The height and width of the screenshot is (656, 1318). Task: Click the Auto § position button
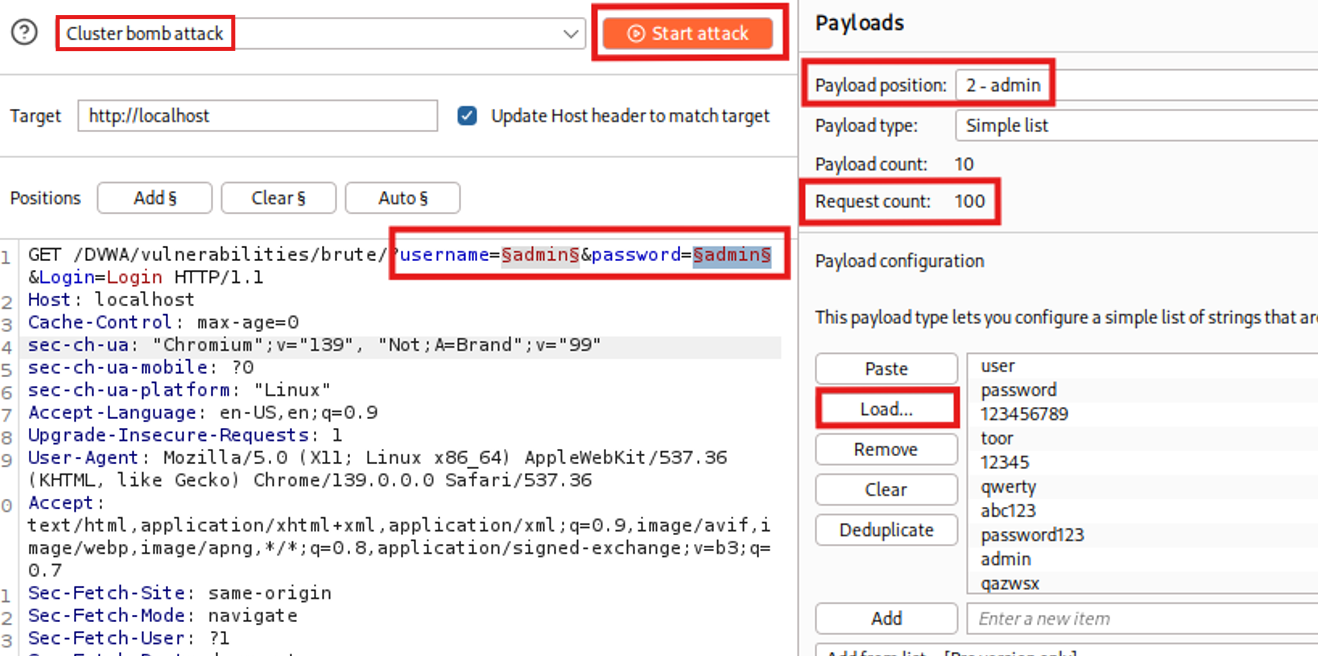[402, 198]
